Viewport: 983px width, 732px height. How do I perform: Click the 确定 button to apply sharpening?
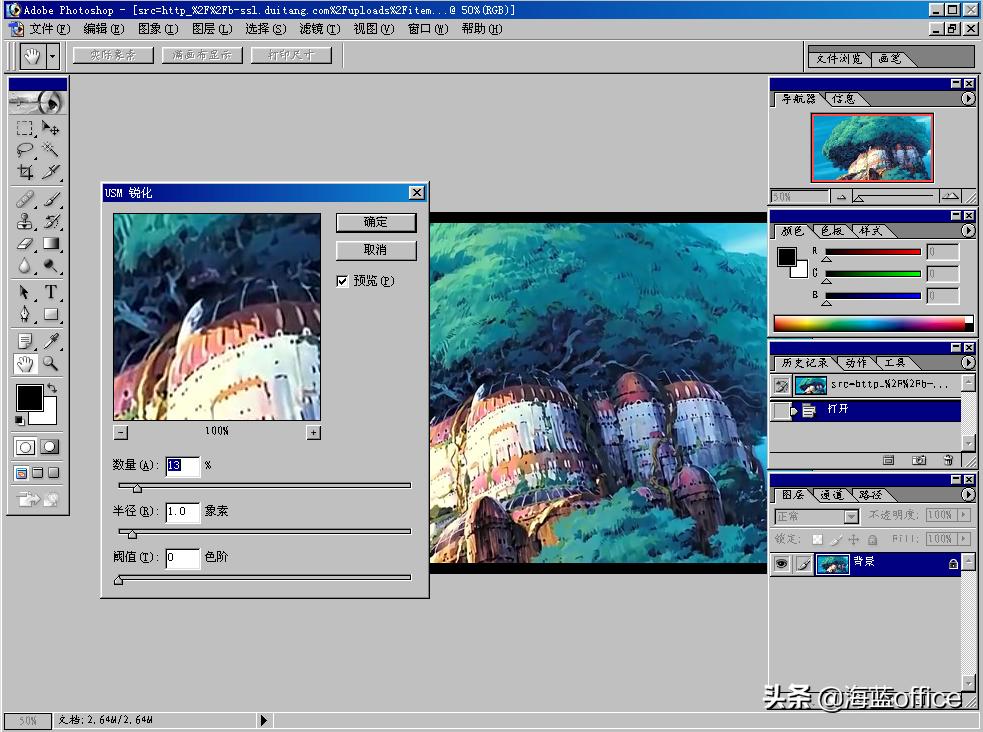pyautogui.click(x=375, y=222)
